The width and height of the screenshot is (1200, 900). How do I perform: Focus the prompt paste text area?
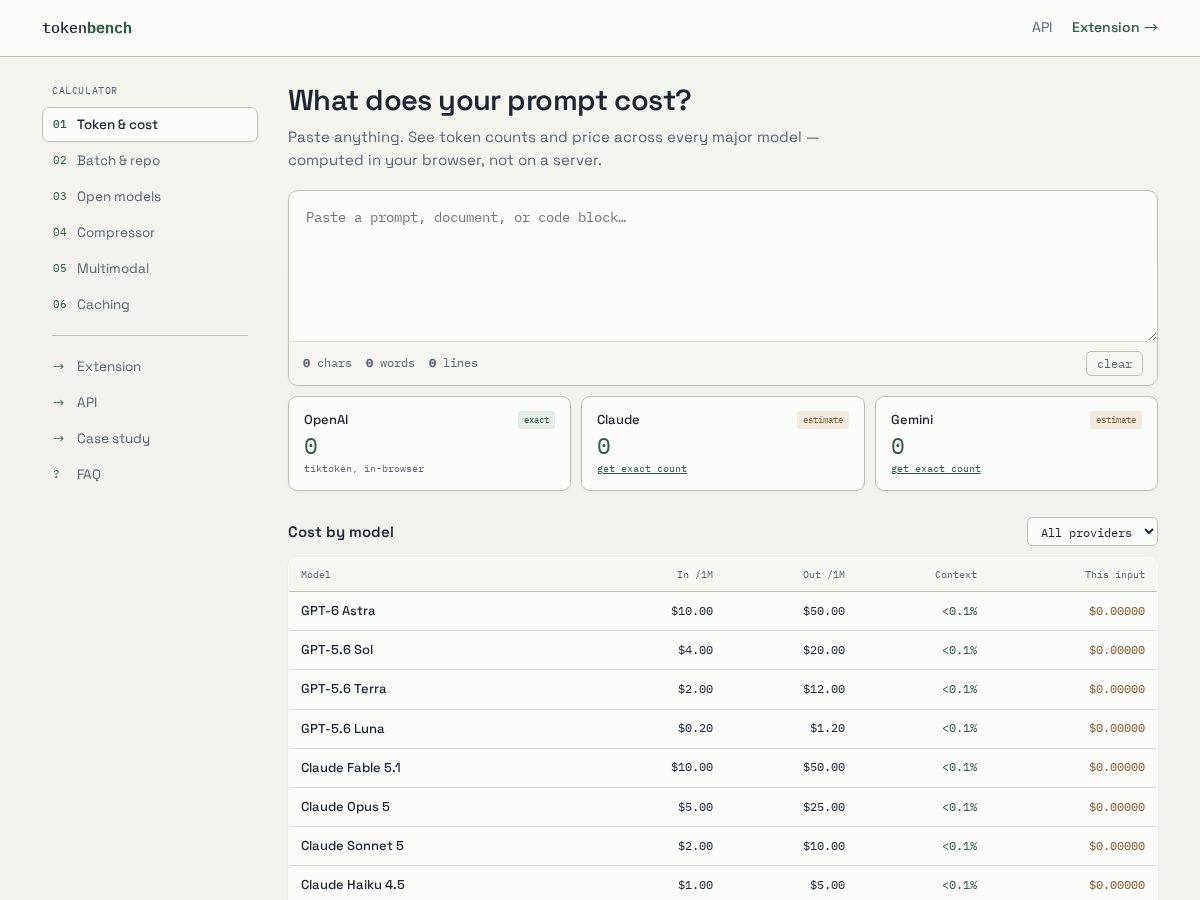click(723, 266)
